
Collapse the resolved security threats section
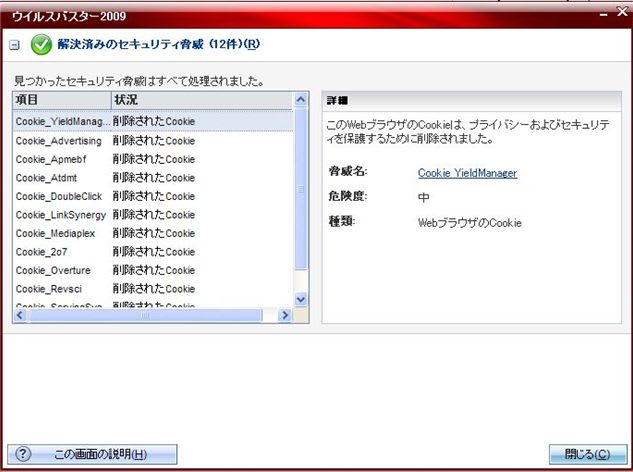click(x=15, y=44)
